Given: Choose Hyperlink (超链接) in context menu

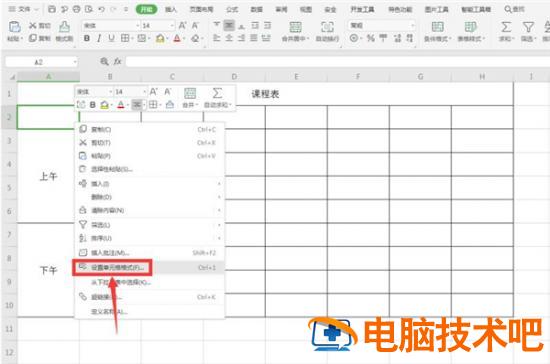Looking at the screenshot, I should 150,297.
